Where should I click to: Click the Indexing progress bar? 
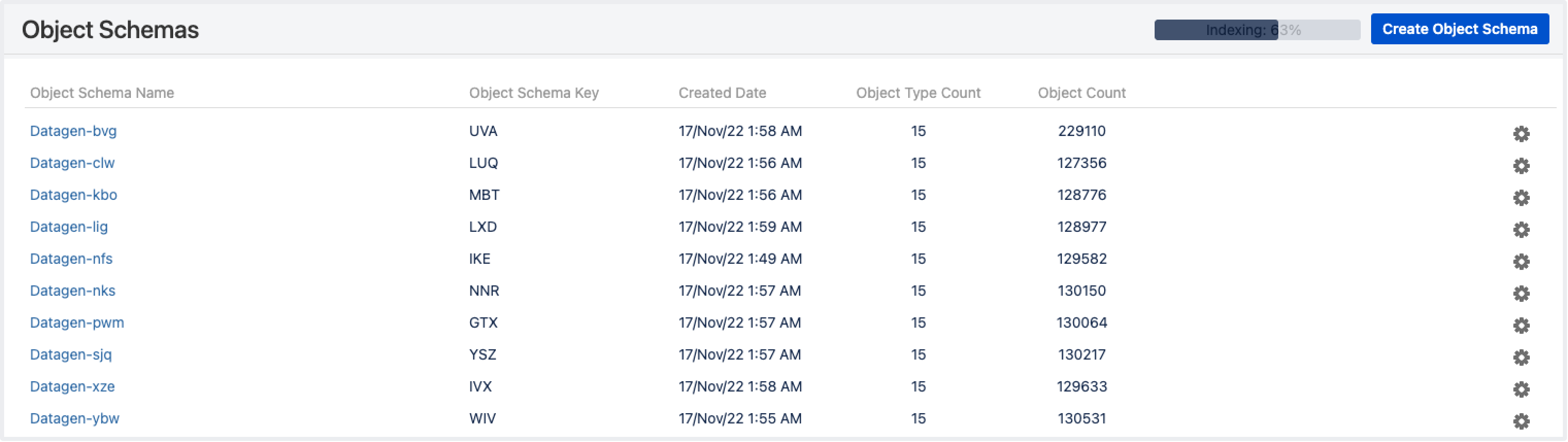click(1256, 30)
